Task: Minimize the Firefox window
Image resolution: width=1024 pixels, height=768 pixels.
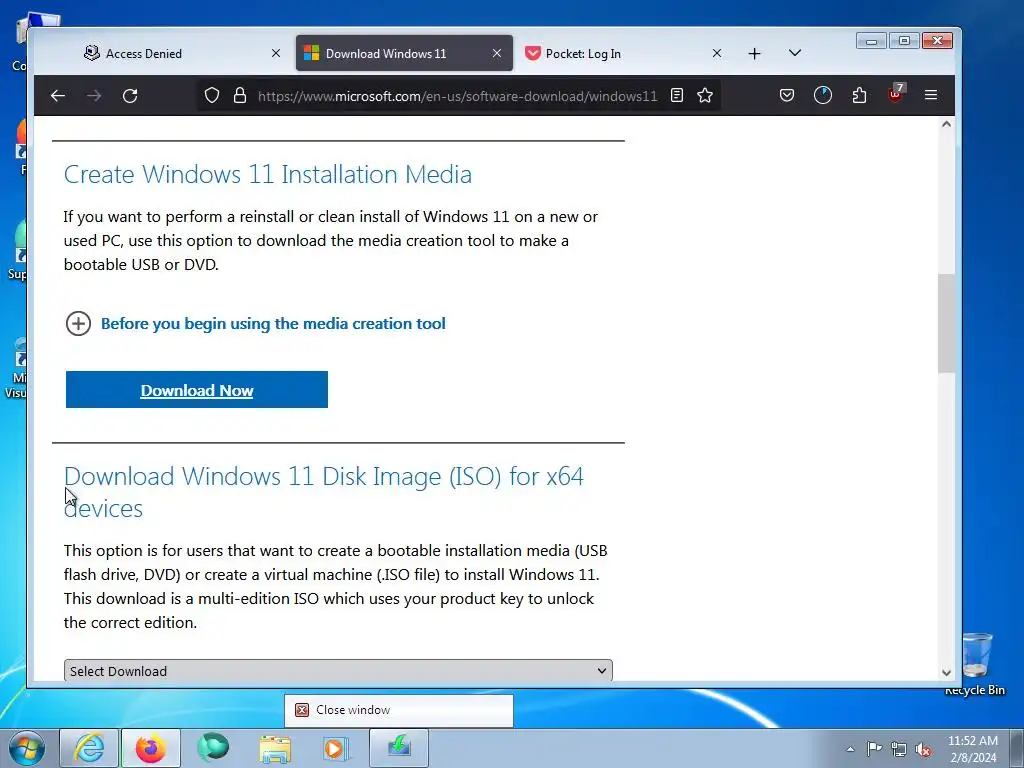Action: pyautogui.click(x=872, y=41)
